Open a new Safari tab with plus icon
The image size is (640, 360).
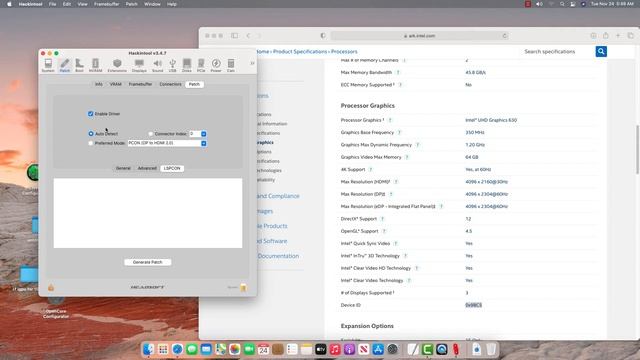coord(618,36)
